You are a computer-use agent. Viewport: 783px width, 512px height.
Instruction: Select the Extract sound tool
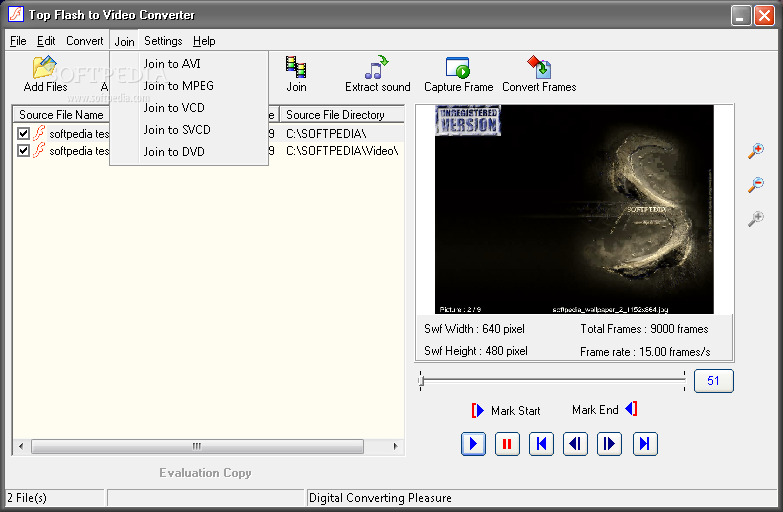[x=378, y=74]
